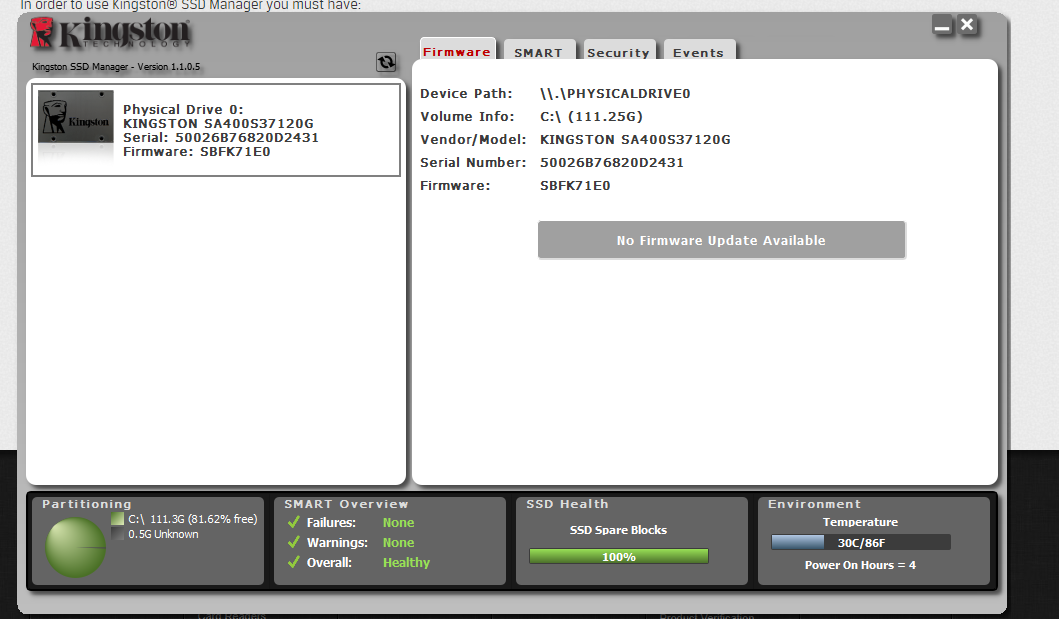This screenshot has width=1059, height=619.
Task: Select the 'Physical Drive 0:' list entry
Action: pos(216,130)
